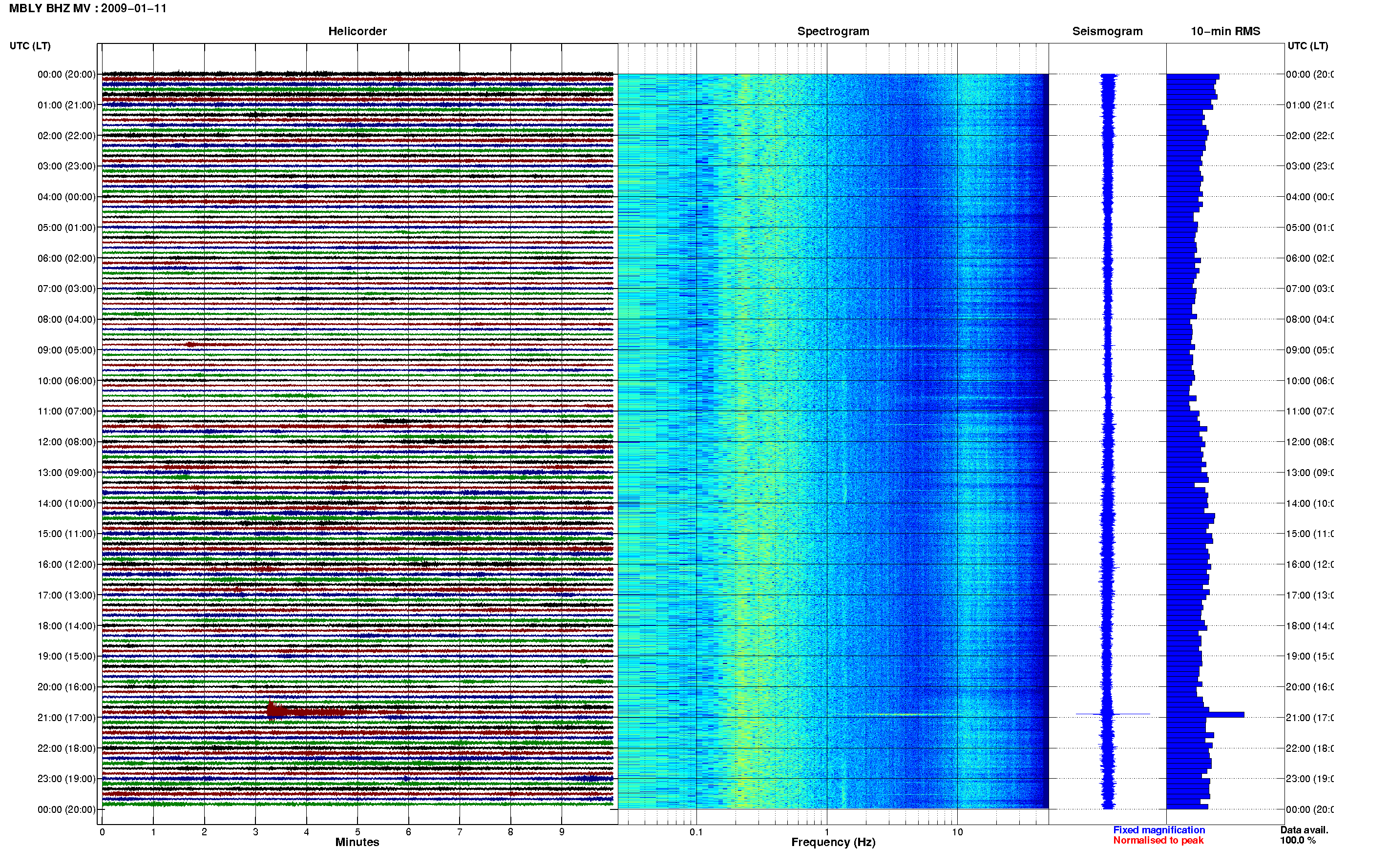Click the '5' tick on the Minutes axis
The height and width of the screenshot is (868, 1389).
[x=357, y=832]
